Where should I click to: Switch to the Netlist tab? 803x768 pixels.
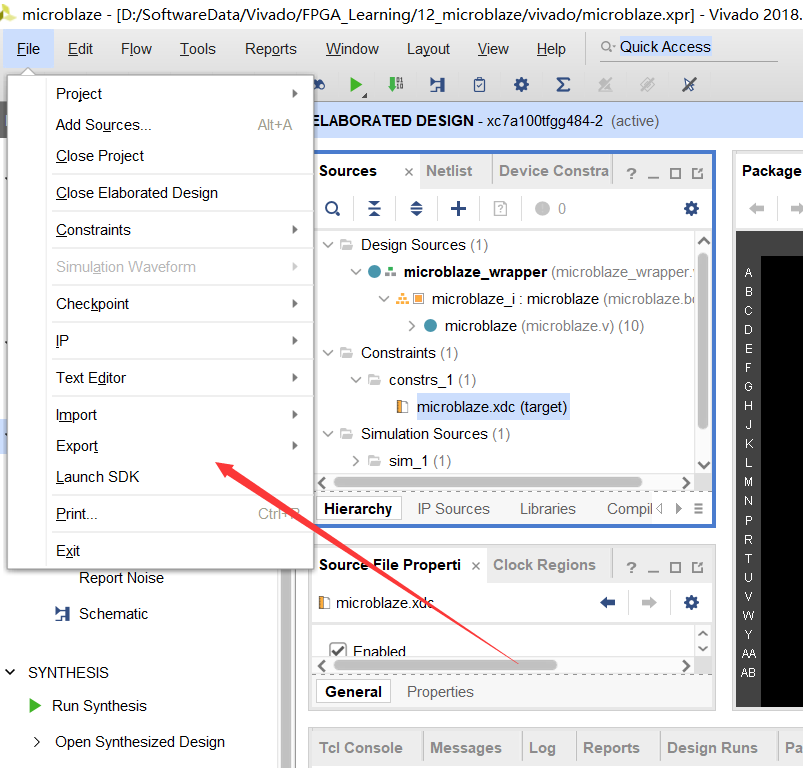click(x=449, y=171)
